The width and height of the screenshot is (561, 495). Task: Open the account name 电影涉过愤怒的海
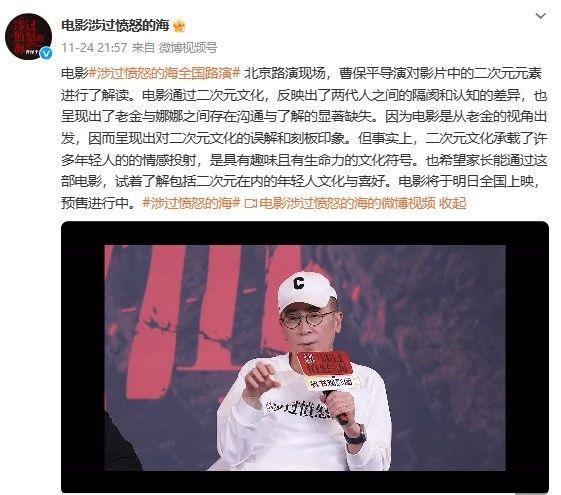[115, 26]
